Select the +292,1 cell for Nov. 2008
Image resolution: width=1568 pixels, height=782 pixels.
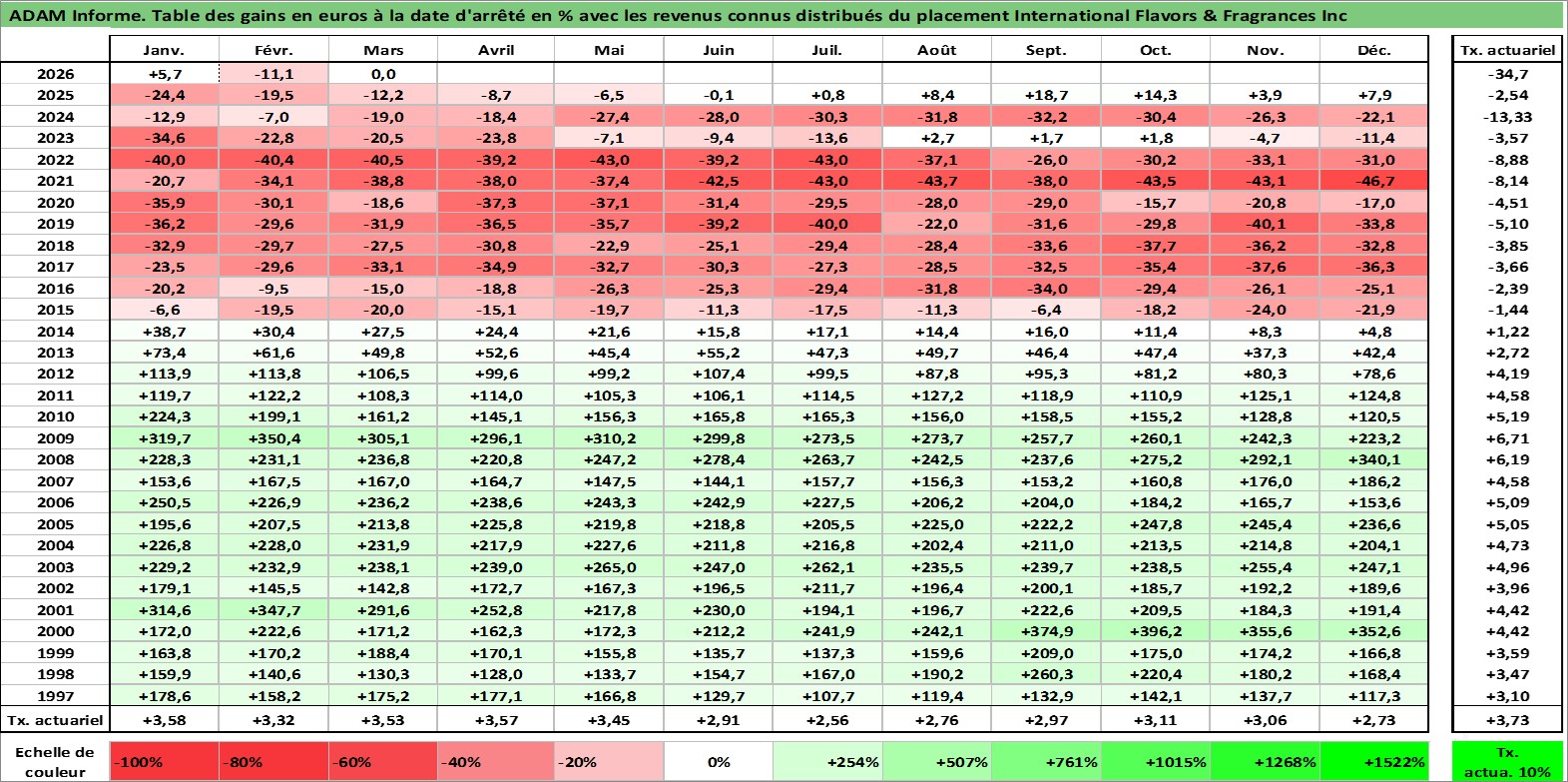pyautogui.click(x=1265, y=459)
